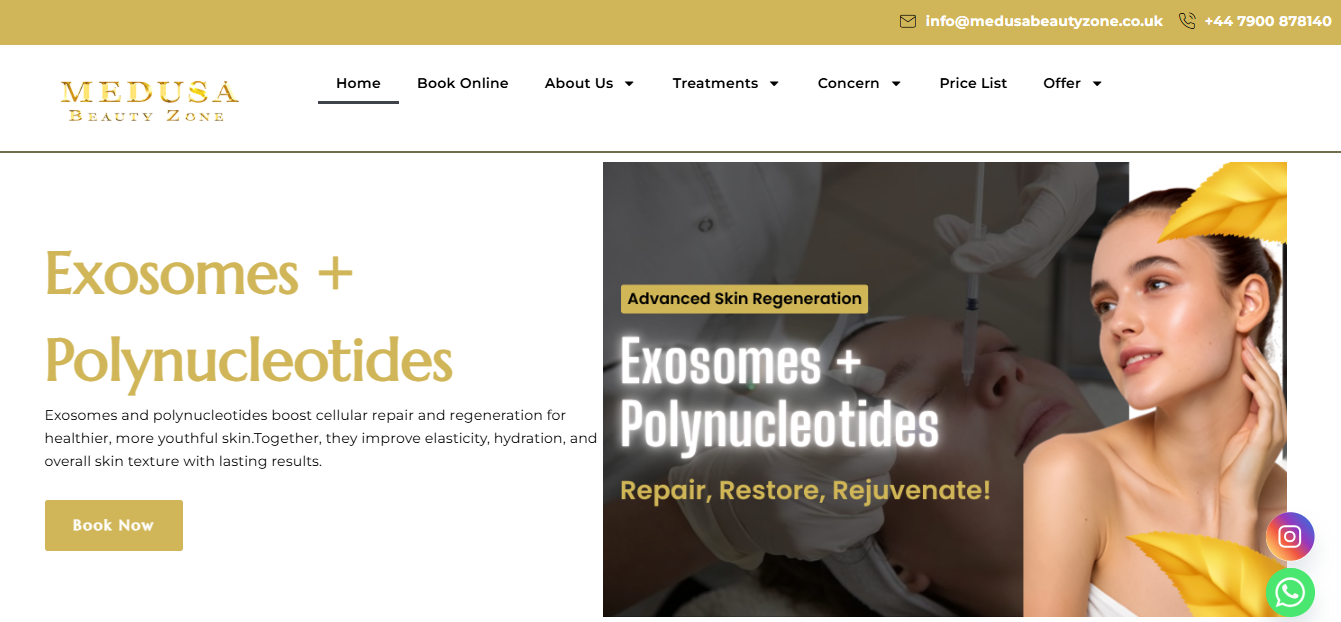Click the Exosomes + Polynucleotides banner image

(945, 389)
